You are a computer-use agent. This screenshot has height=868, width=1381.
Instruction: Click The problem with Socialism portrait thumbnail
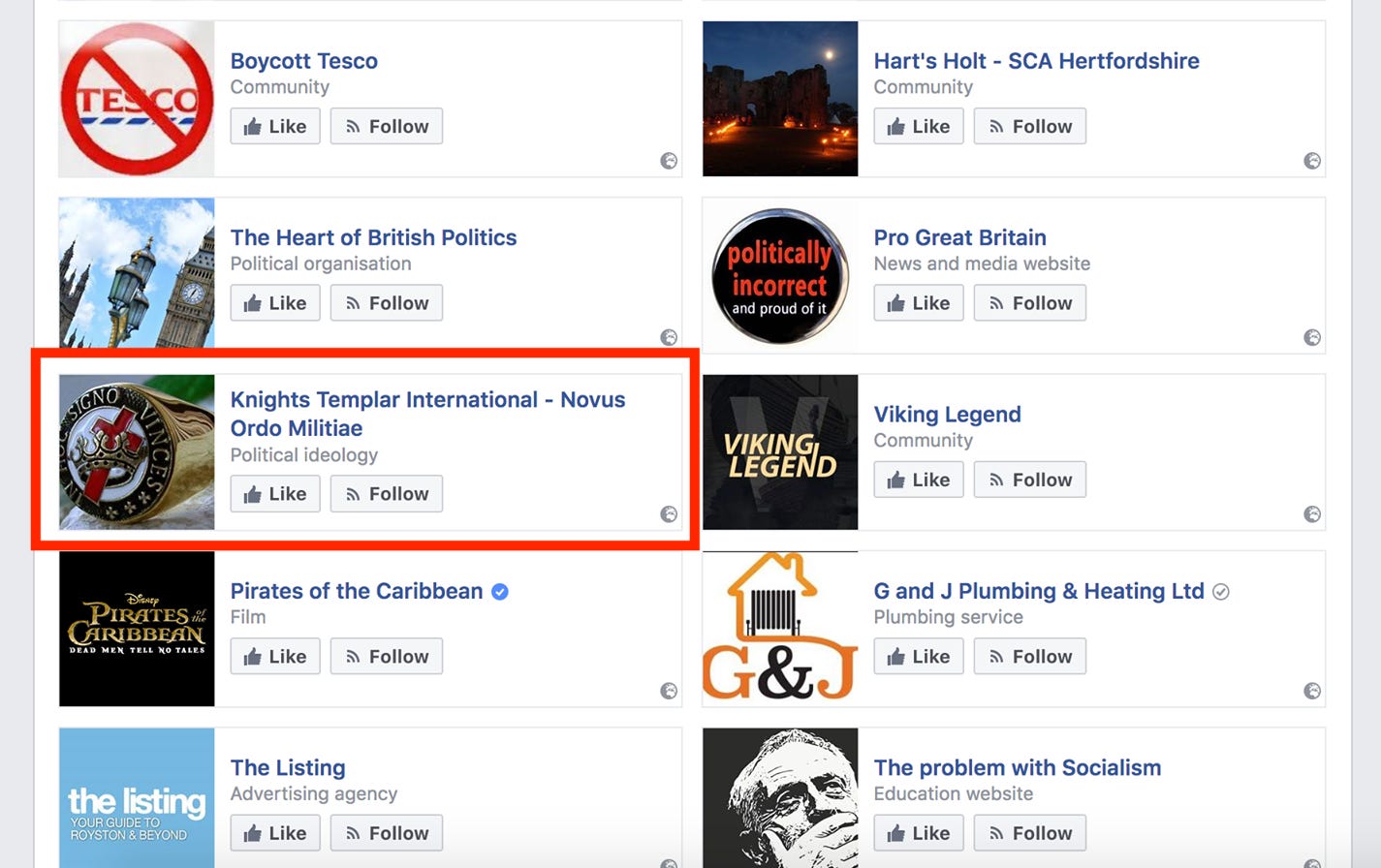pos(780,798)
